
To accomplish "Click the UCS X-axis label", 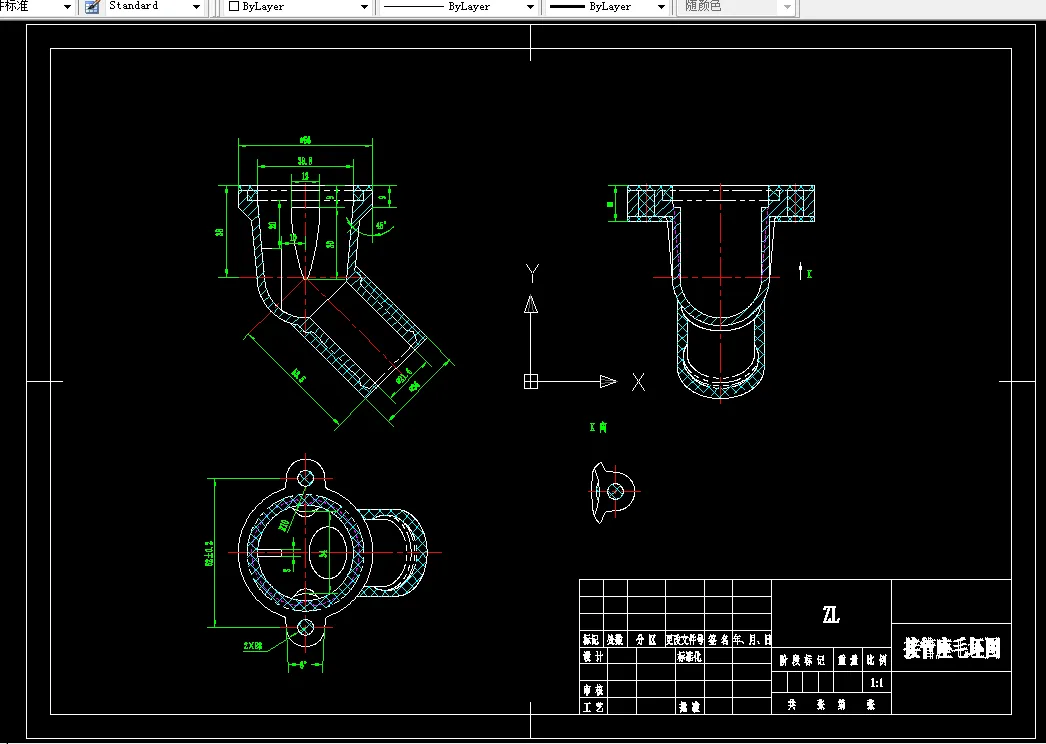I will coord(638,382).
